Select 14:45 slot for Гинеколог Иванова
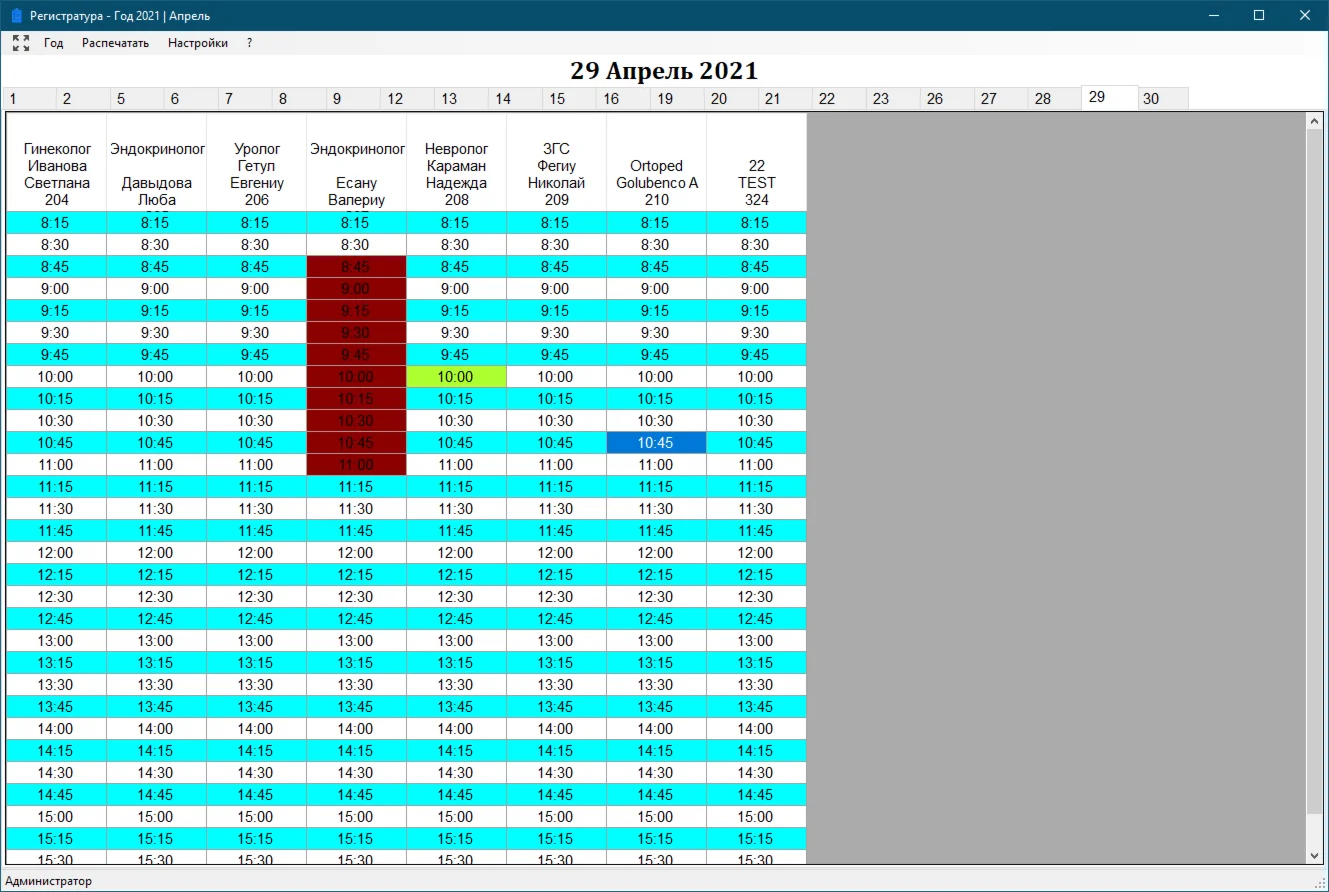The height and width of the screenshot is (892, 1329). (x=57, y=795)
